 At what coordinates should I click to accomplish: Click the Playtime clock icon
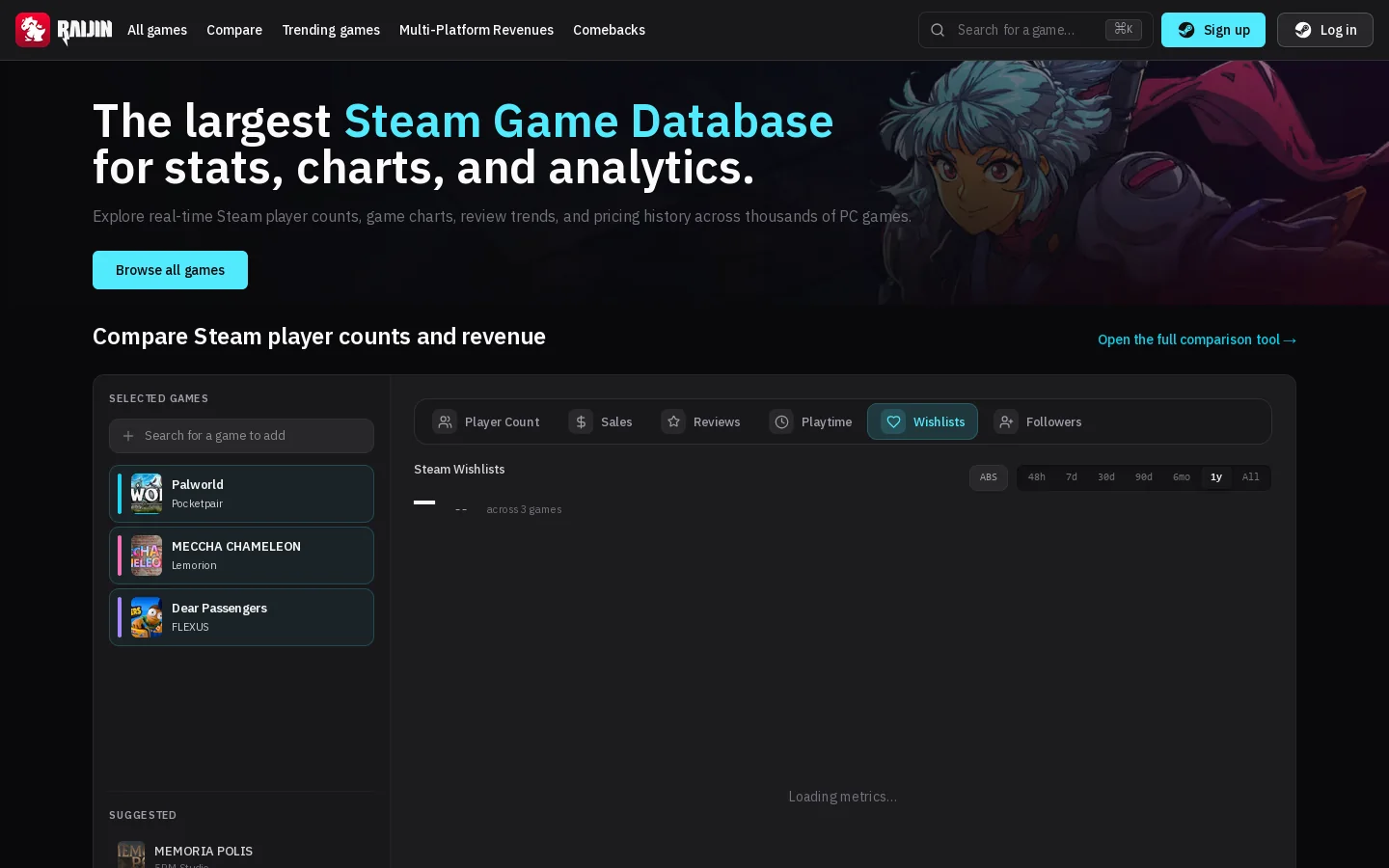781,421
